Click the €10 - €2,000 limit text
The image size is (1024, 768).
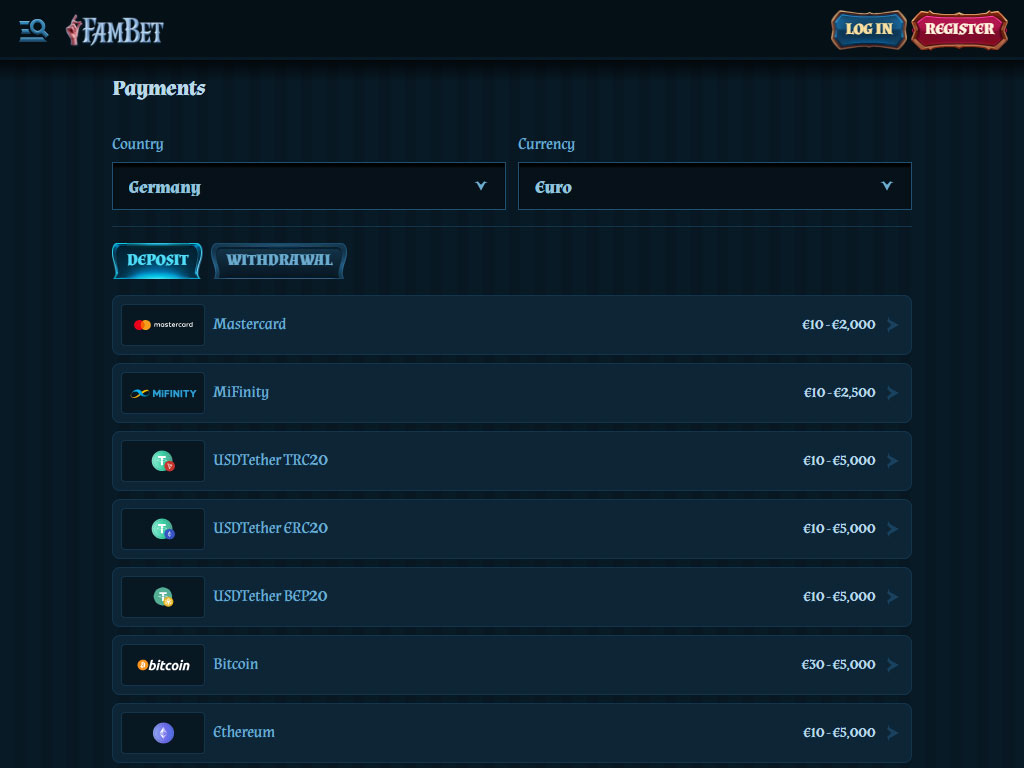(839, 325)
